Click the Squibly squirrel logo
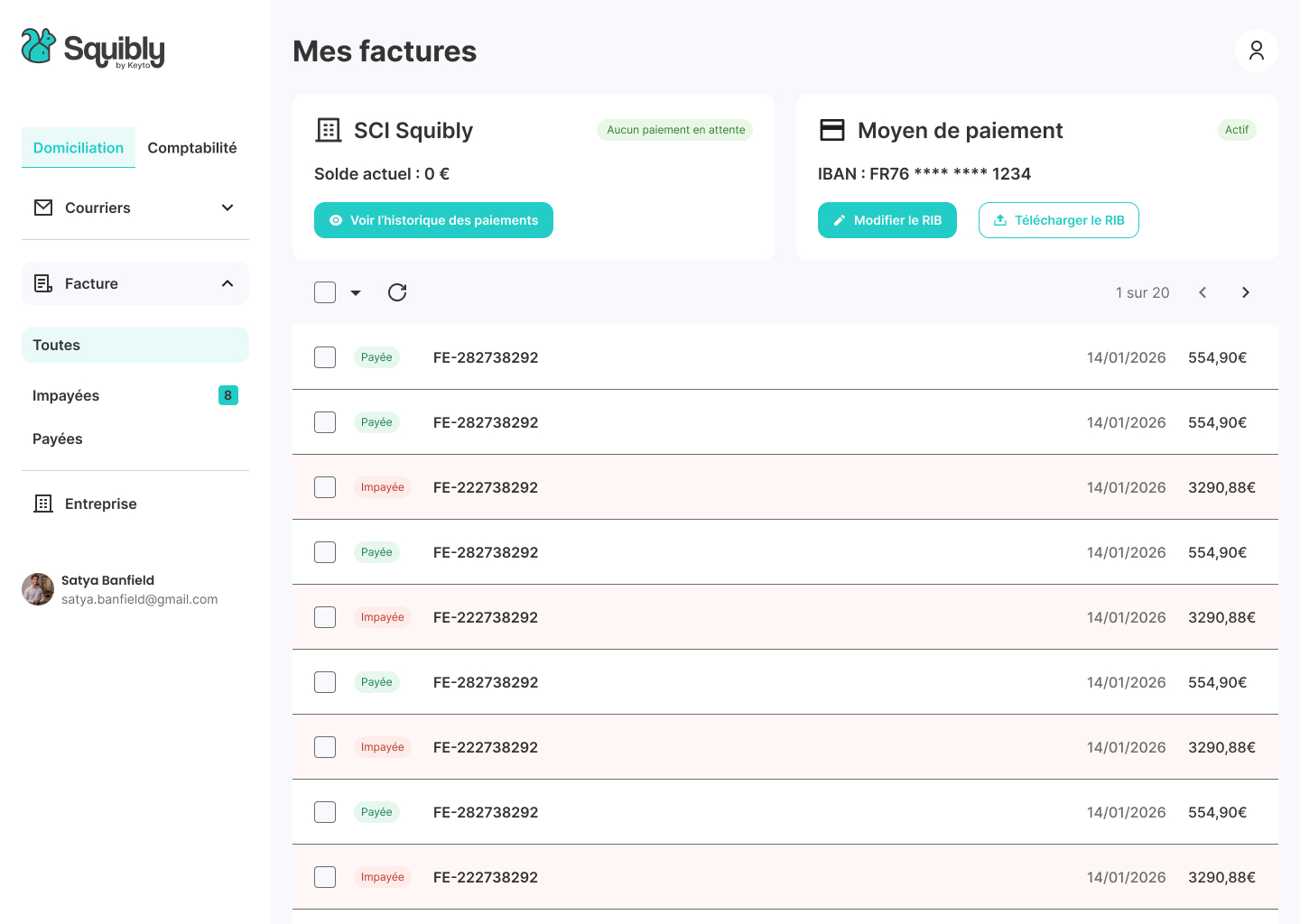Image resolution: width=1300 pixels, height=924 pixels. [39, 46]
